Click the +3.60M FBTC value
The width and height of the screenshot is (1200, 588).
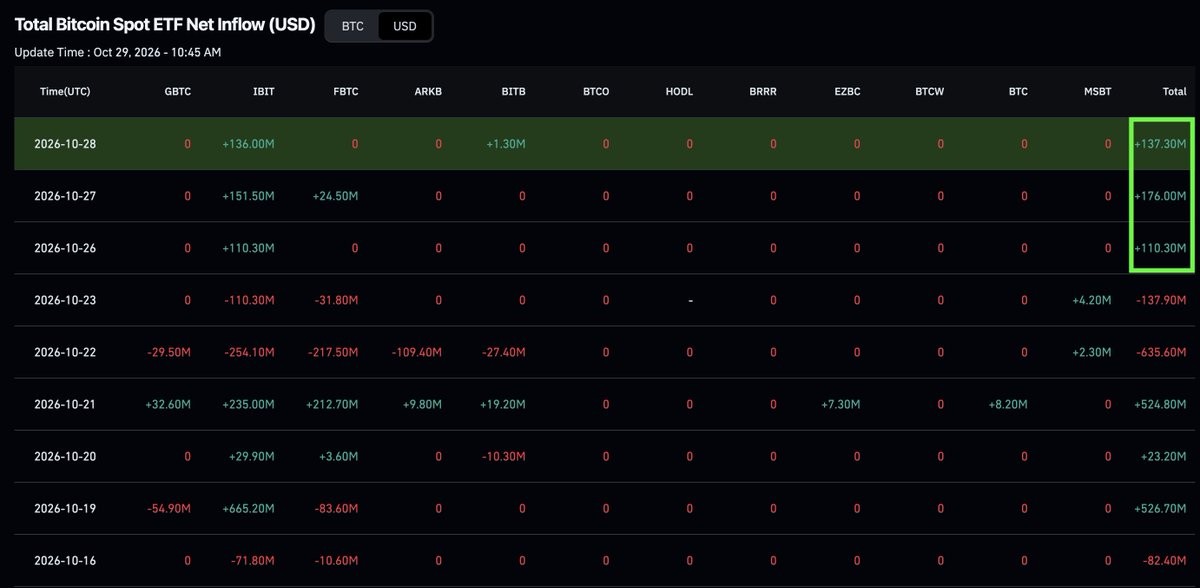pyautogui.click(x=338, y=456)
